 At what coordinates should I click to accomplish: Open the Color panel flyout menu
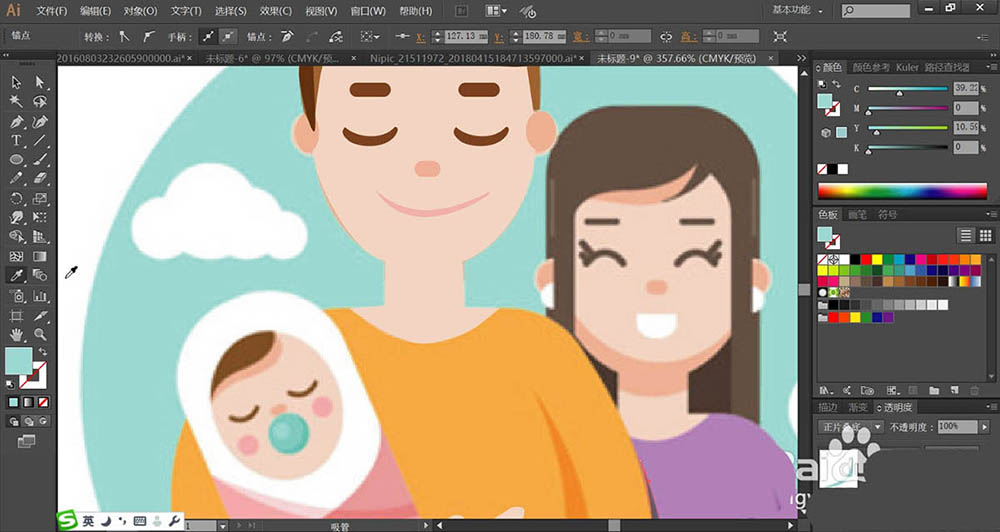[x=991, y=67]
